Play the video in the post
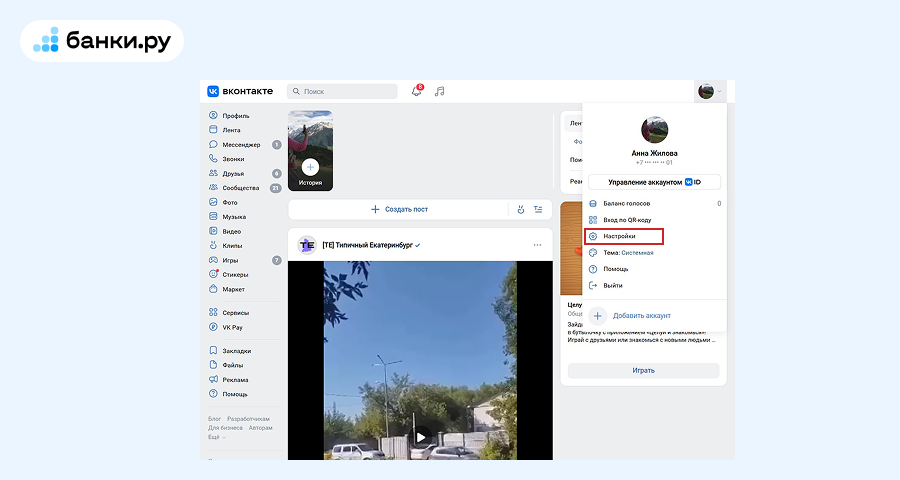 421,438
